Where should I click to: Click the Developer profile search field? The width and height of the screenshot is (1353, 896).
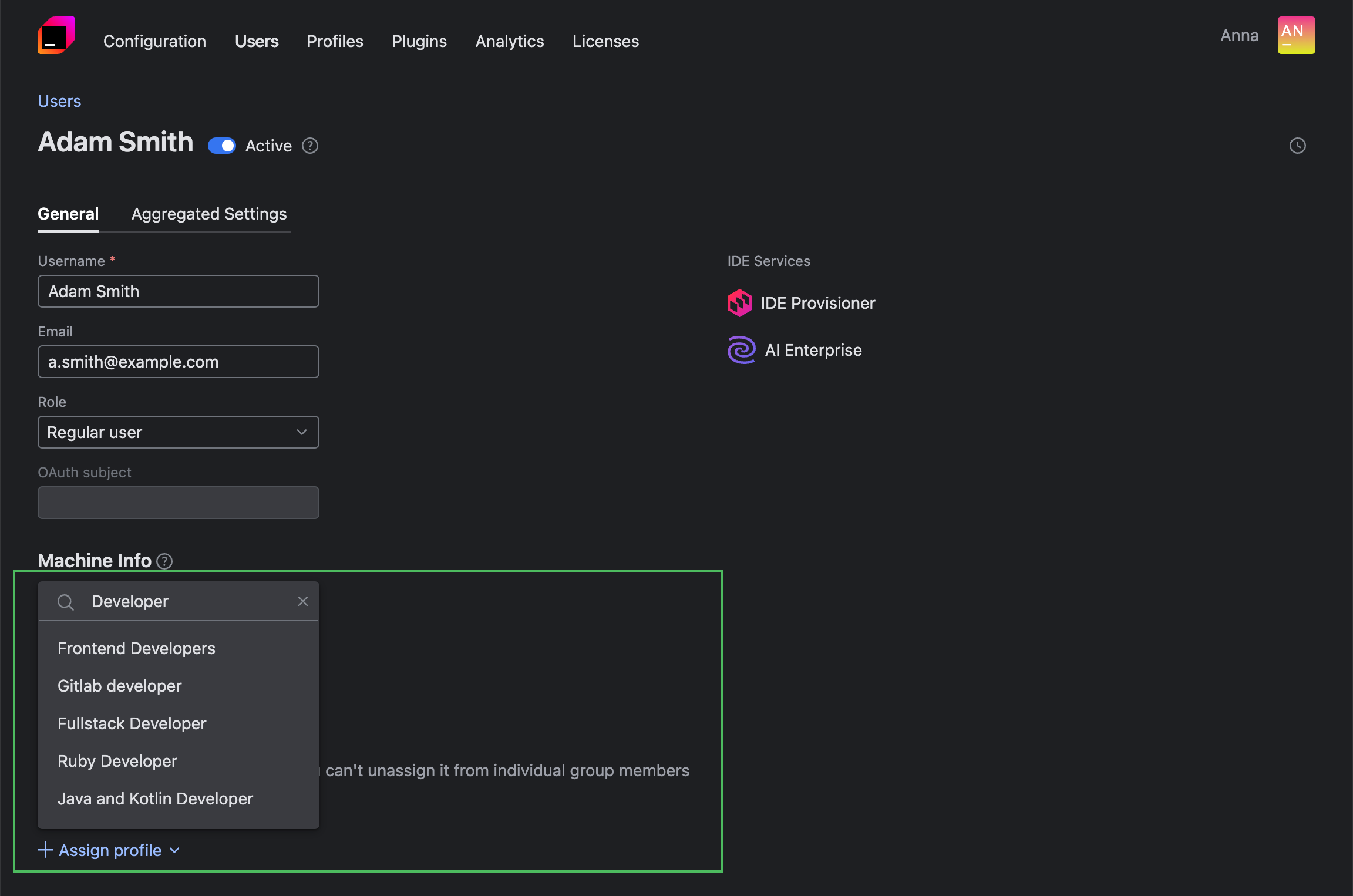(x=179, y=601)
